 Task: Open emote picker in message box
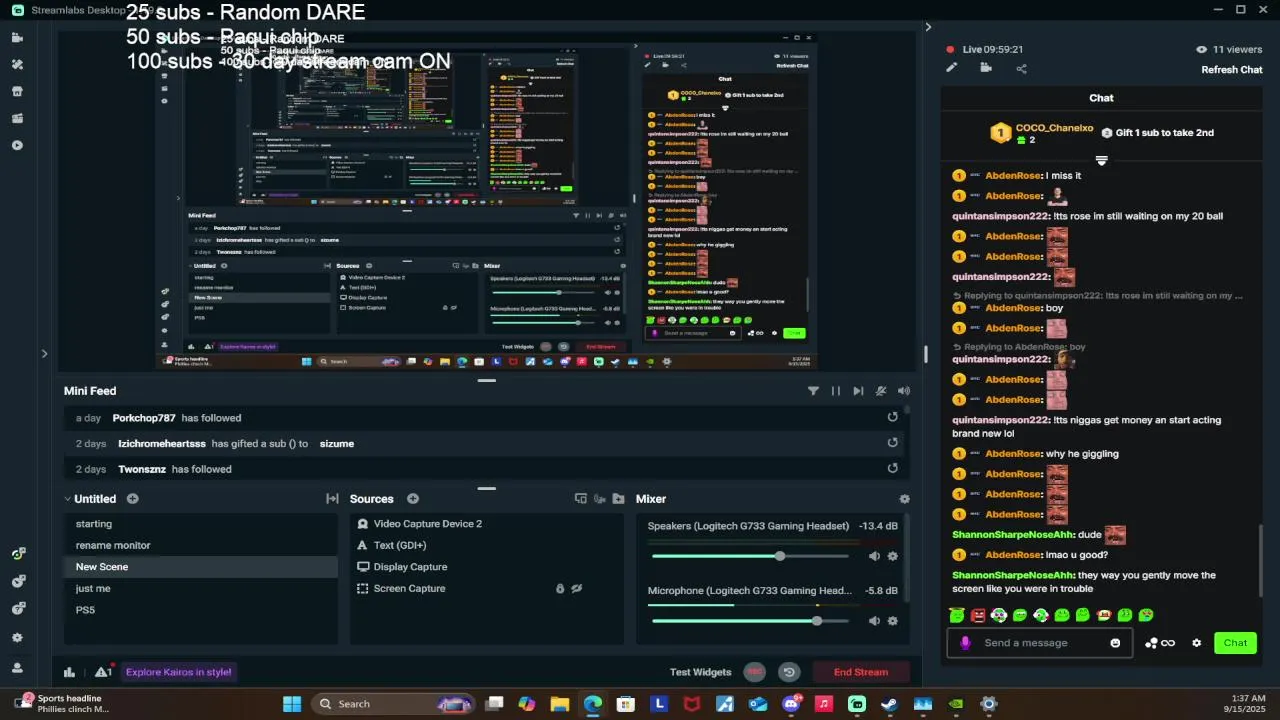tap(1116, 643)
